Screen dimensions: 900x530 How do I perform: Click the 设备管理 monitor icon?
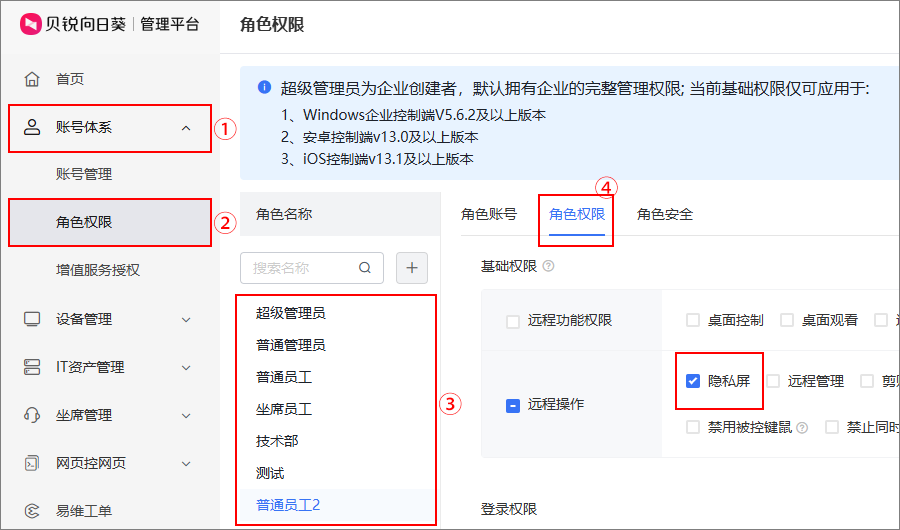click(x=32, y=319)
